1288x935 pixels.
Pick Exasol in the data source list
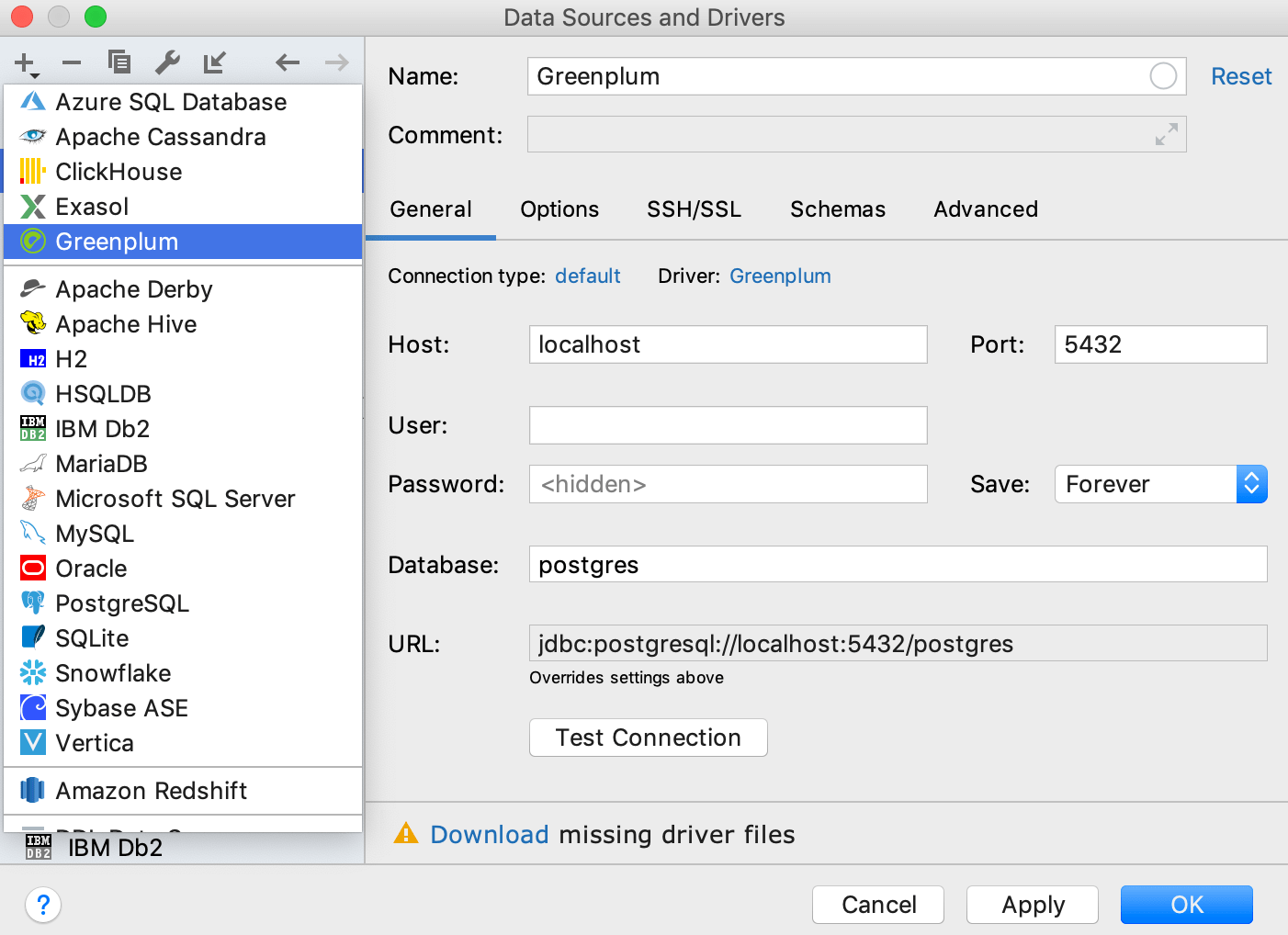tap(183, 207)
